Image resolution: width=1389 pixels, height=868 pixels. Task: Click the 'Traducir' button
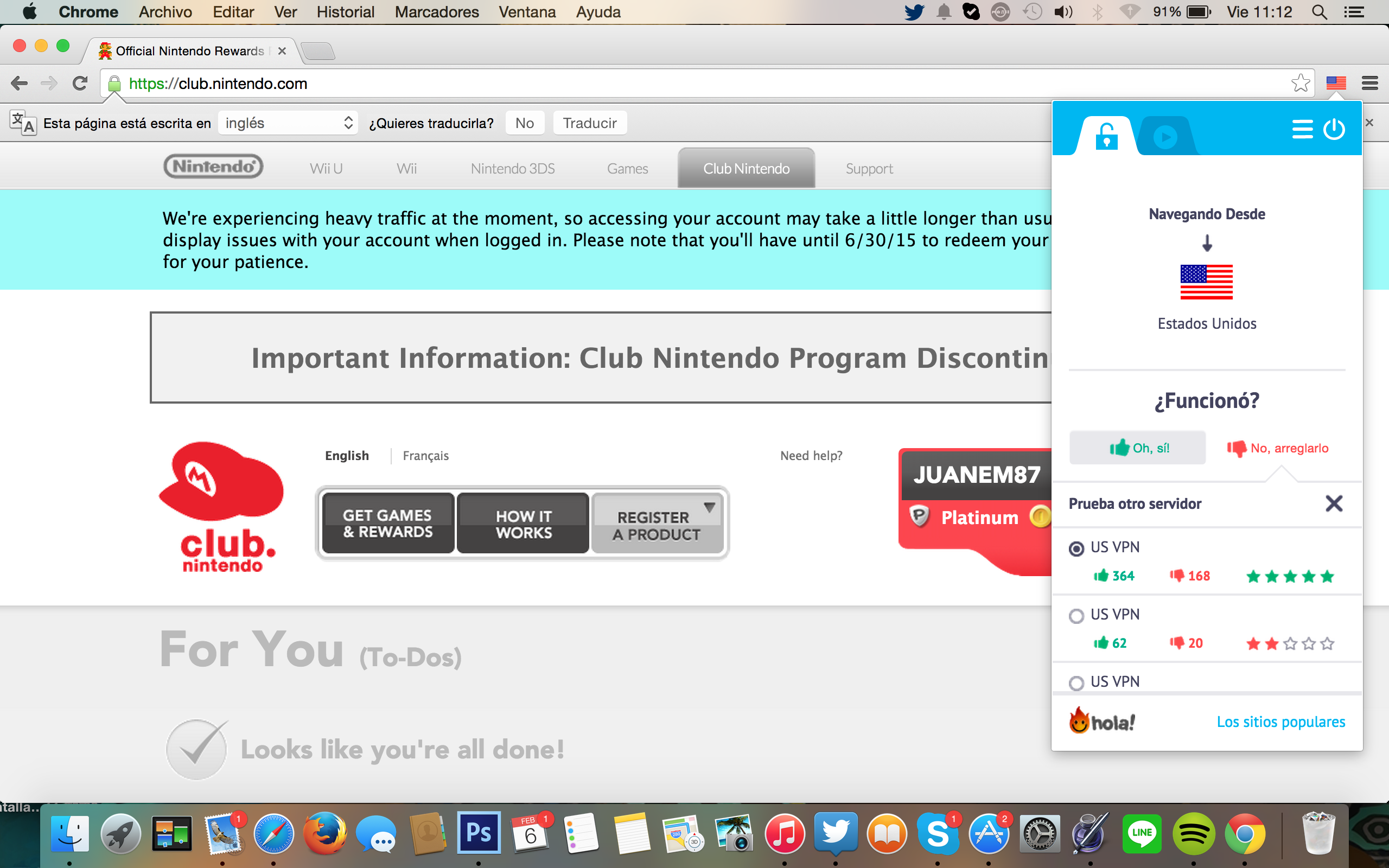[589, 123]
